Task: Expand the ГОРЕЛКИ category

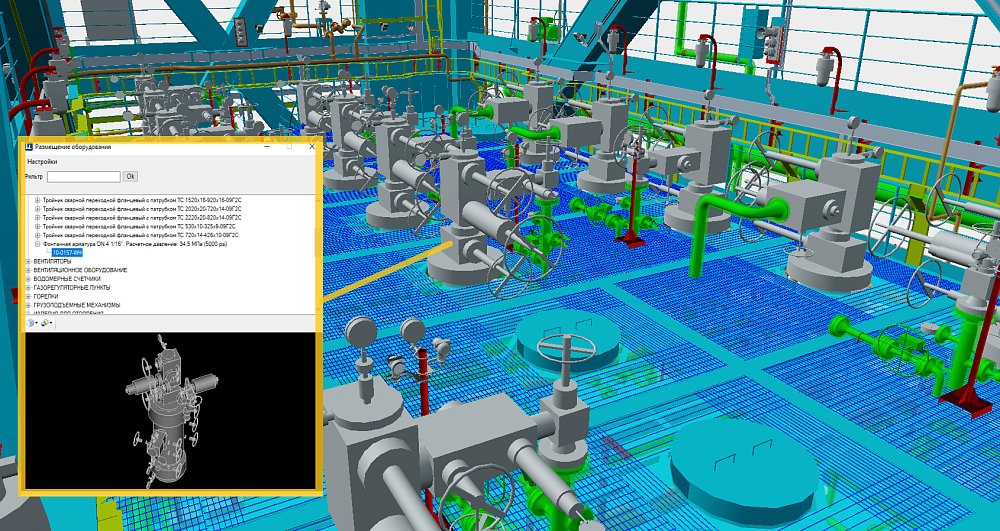Action: tap(27, 296)
